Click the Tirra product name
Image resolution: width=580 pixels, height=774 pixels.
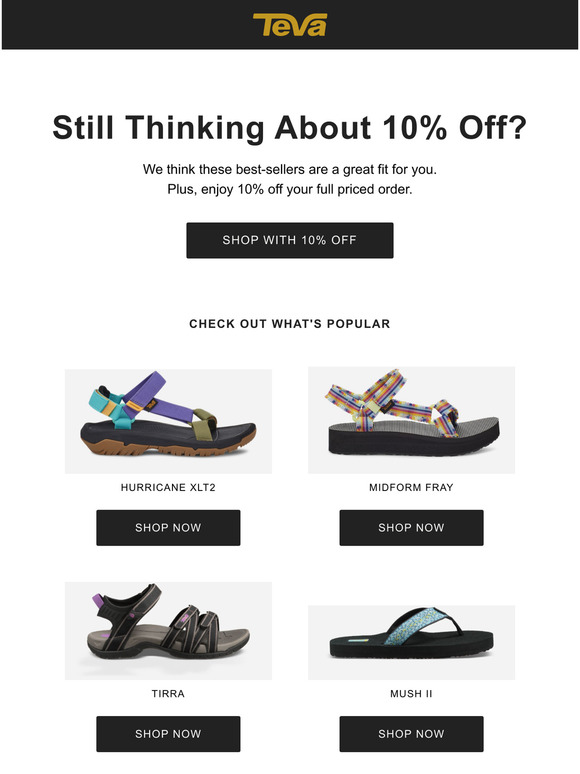pos(168,694)
